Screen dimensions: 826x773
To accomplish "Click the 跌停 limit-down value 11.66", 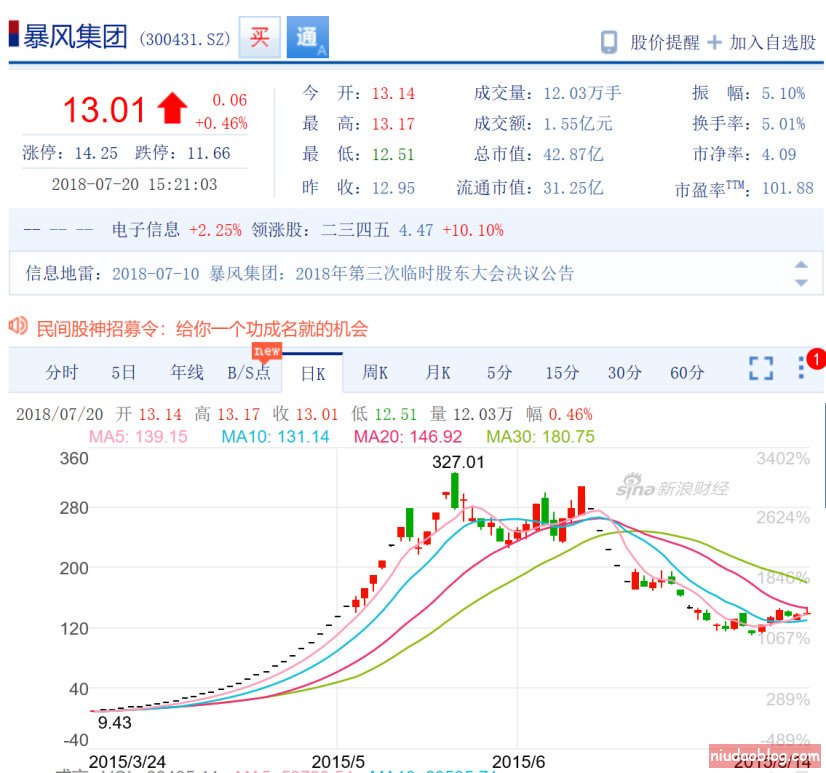I will 209,153.
